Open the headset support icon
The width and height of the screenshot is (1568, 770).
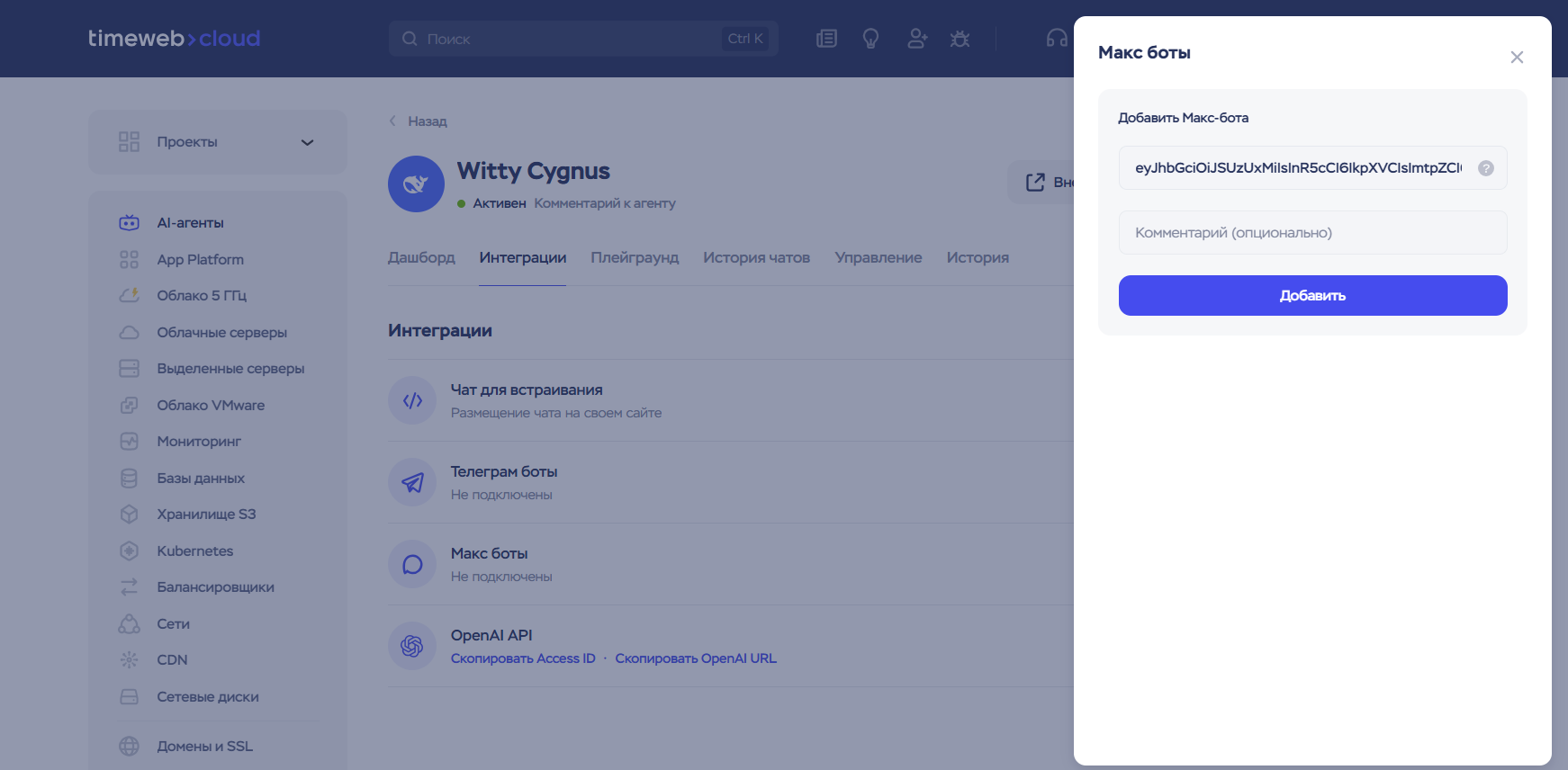point(1057,39)
